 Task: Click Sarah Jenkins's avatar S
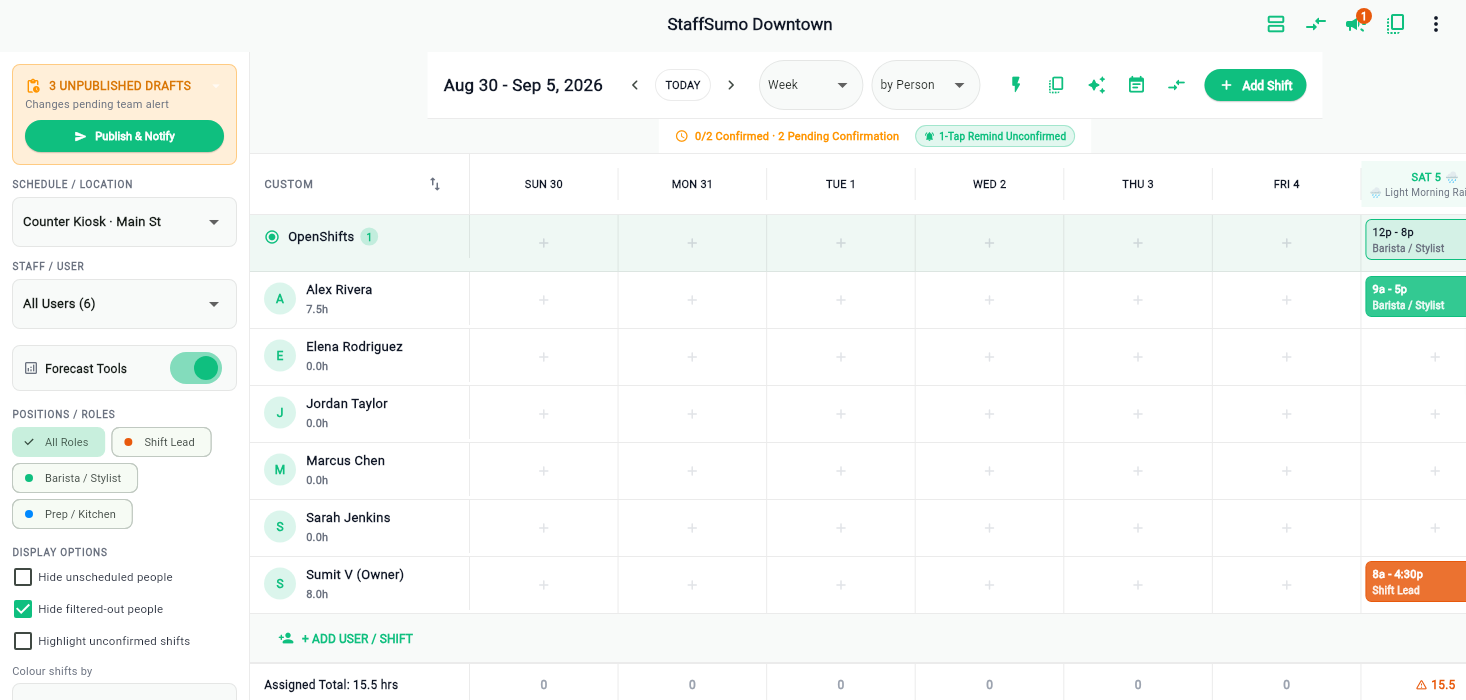click(x=280, y=527)
